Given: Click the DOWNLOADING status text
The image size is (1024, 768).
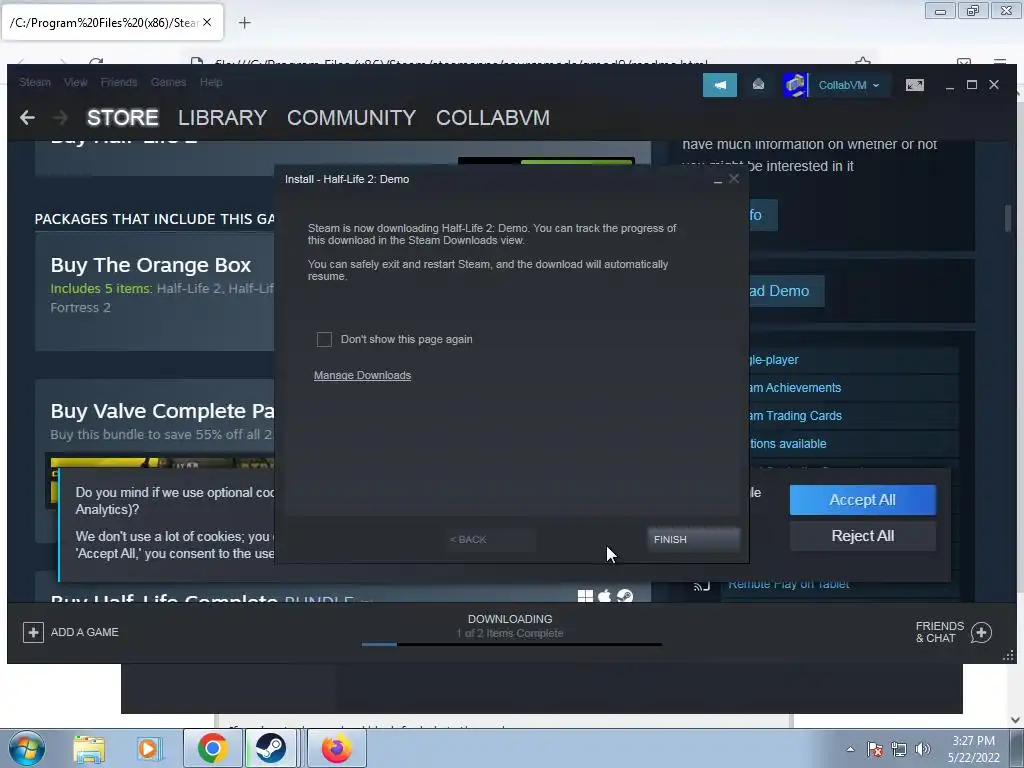Looking at the screenshot, I should (510, 618).
